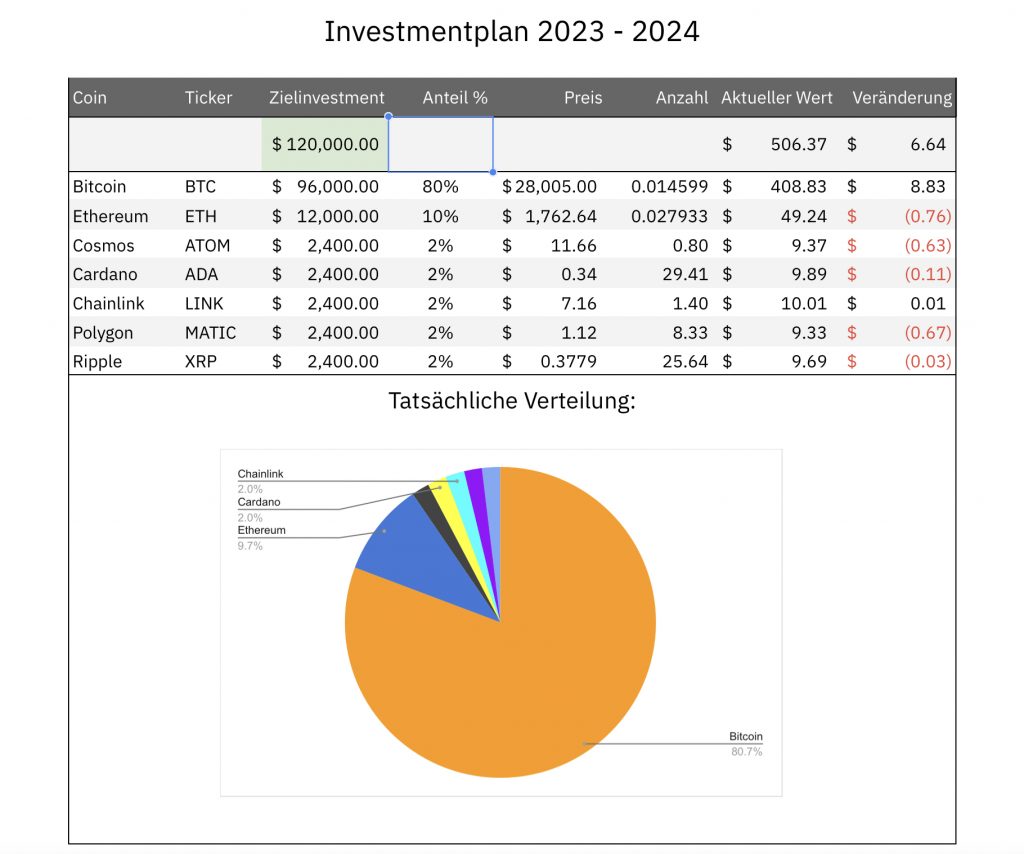The image size is (1024, 854).
Task: Select the Bitcoin coin name cell
Action: (x=99, y=187)
